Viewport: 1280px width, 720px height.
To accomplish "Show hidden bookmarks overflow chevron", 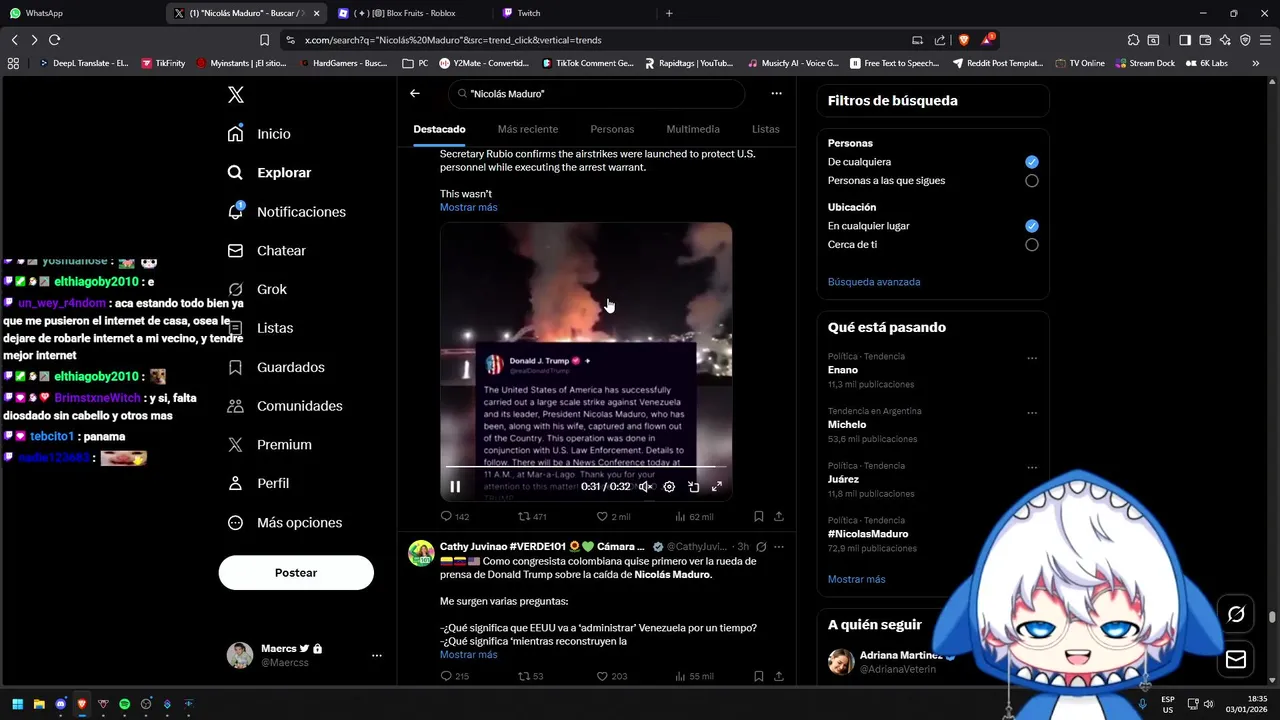I will tap(1256, 63).
